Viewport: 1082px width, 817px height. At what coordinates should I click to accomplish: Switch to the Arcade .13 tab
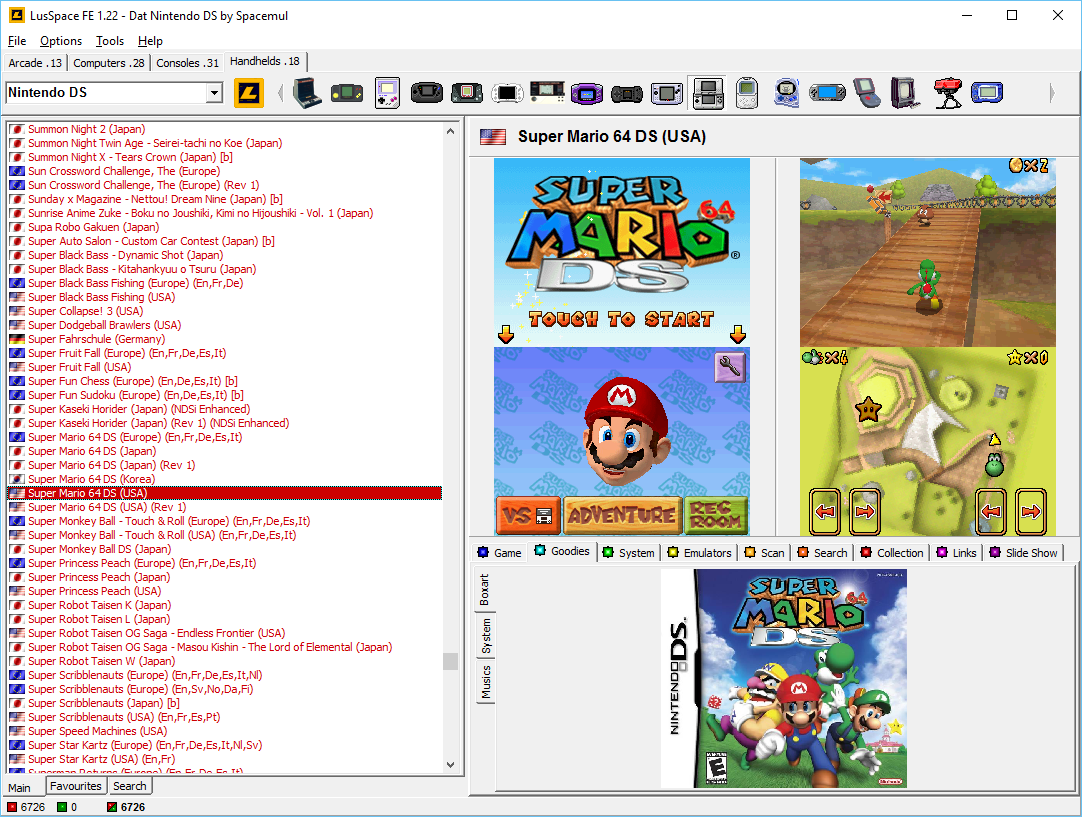point(35,63)
